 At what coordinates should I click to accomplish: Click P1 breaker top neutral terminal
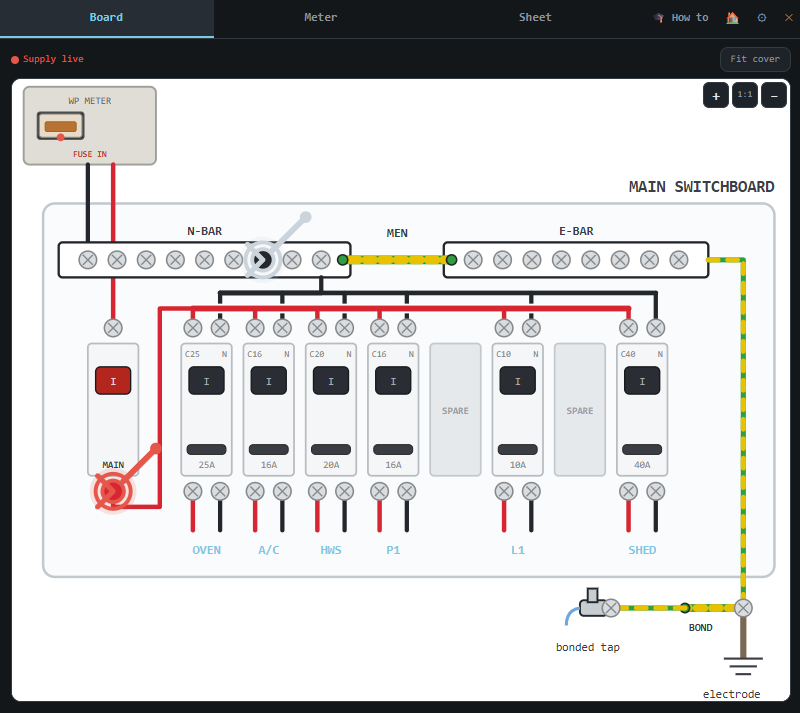407,328
